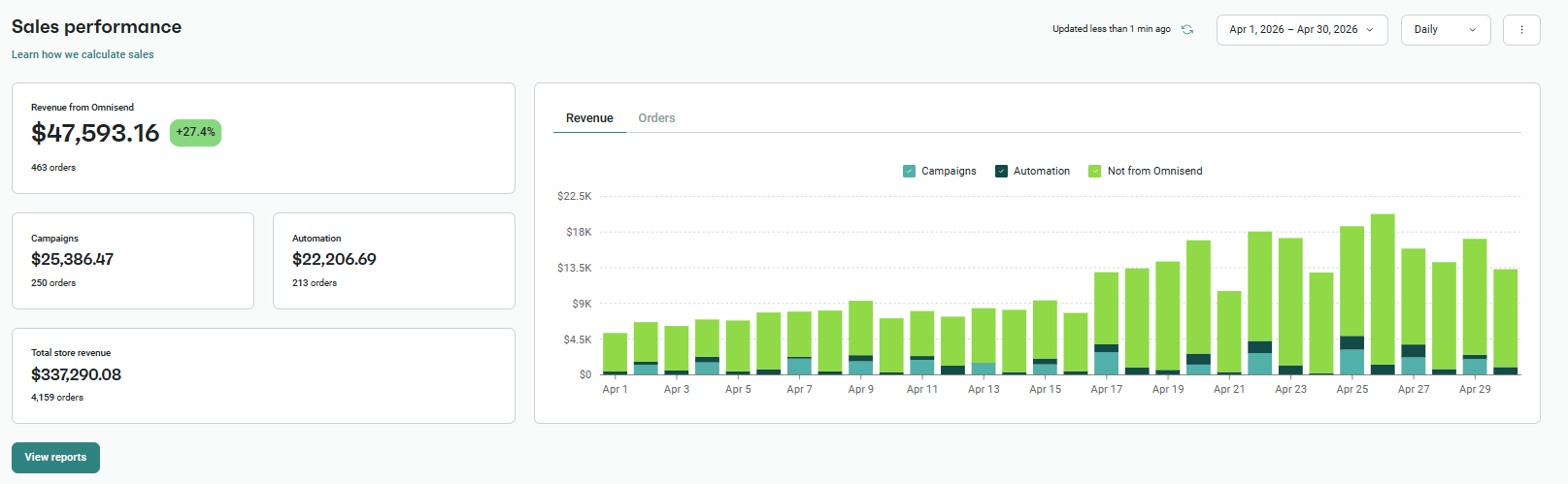The width and height of the screenshot is (1568, 484).
Task: Click the $13.5K y-axis label
Action: tap(574, 268)
